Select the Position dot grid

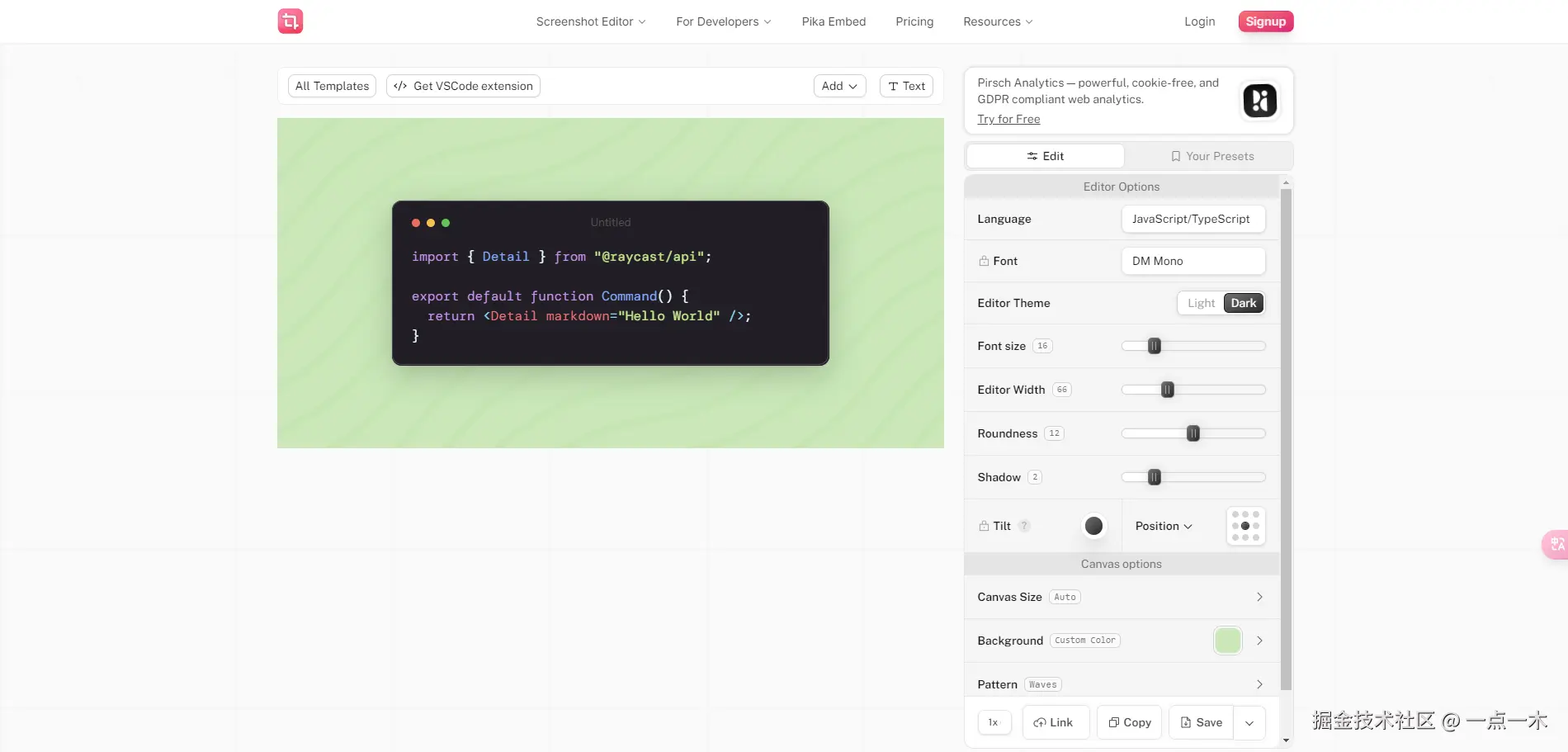(1245, 526)
